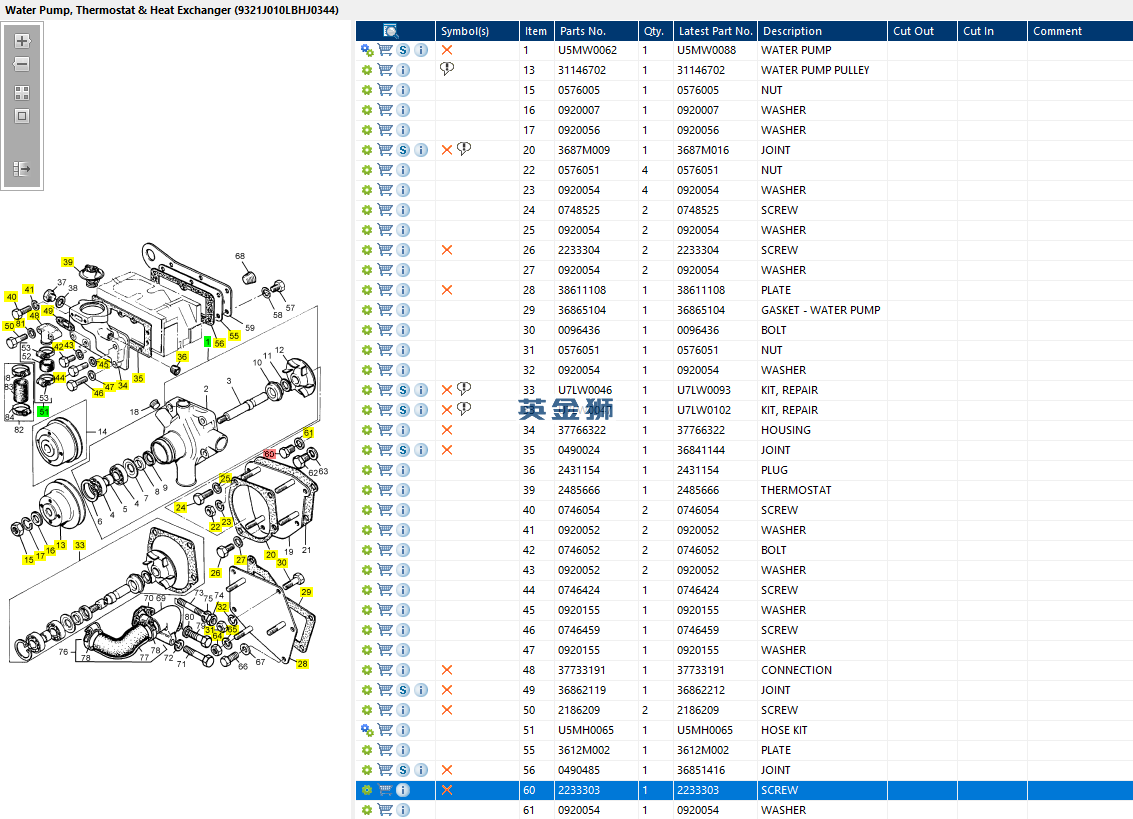Click the note symbol on WATER PUMP PULLEY row

tap(447, 69)
